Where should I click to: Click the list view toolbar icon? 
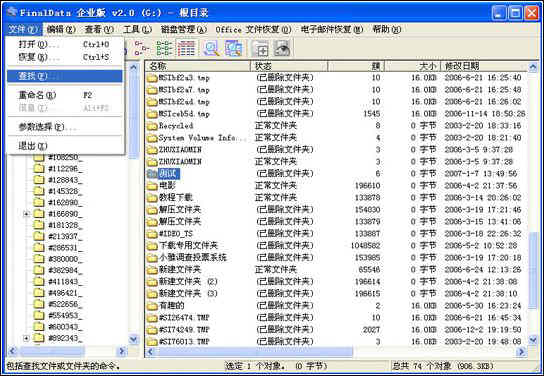[x=164, y=48]
